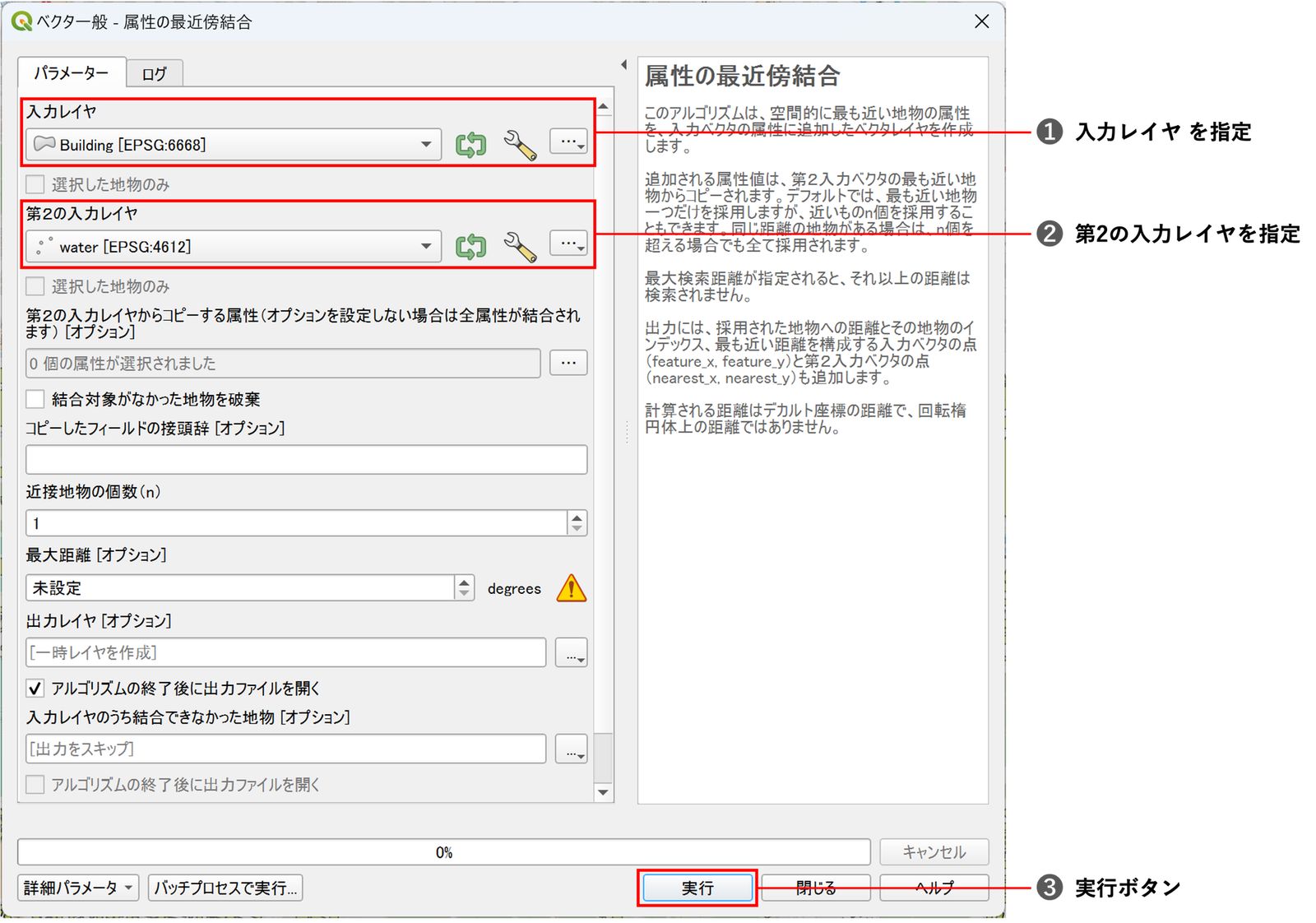Image resolution: width=1316 pixels, height=923 pixels.
Task: Toggle 選択した地物のみ under 第2の入力レイヤ
Action: [x=35, y=286]
